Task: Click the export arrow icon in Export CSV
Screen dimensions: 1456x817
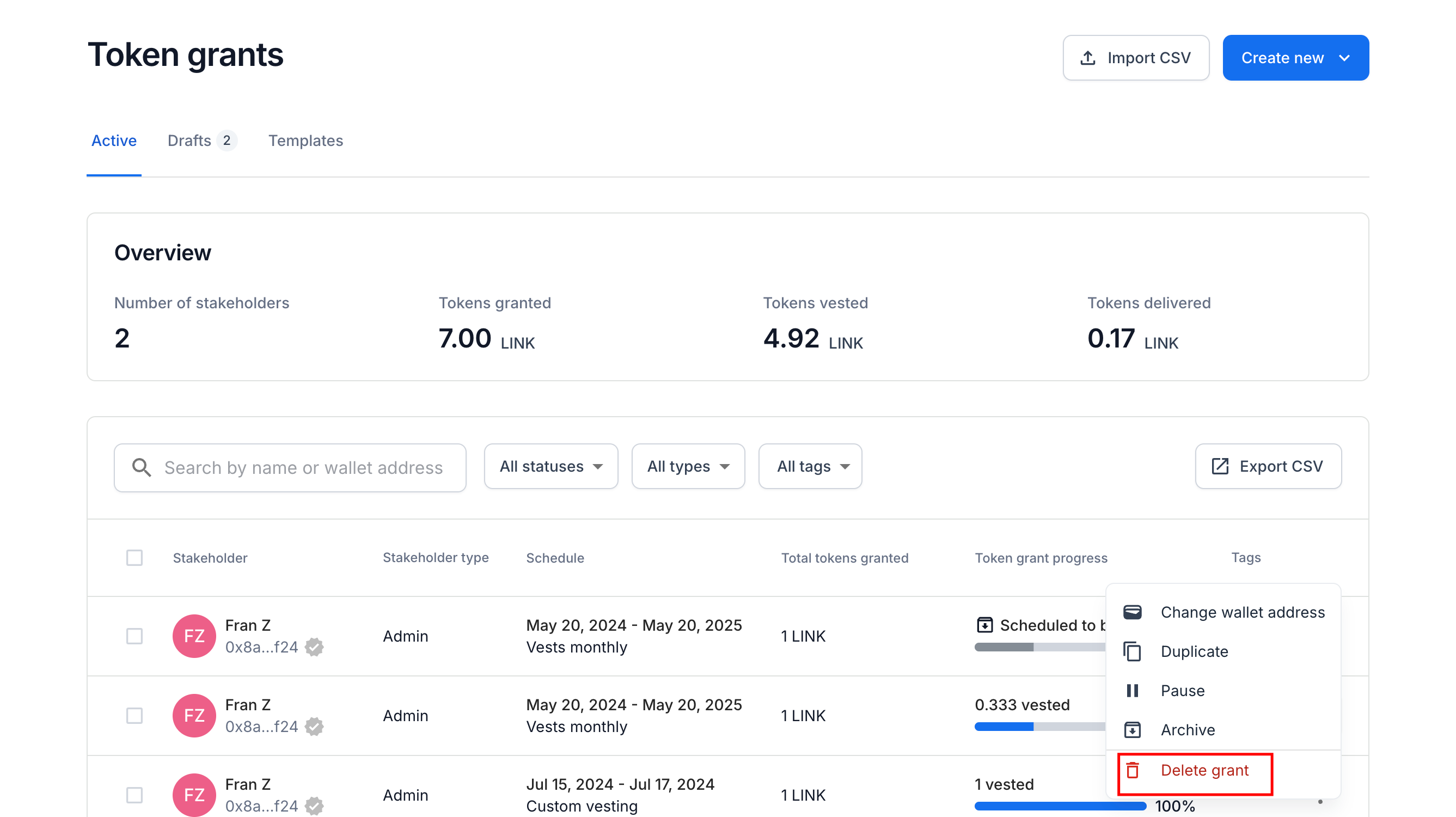Action: 1220,466
